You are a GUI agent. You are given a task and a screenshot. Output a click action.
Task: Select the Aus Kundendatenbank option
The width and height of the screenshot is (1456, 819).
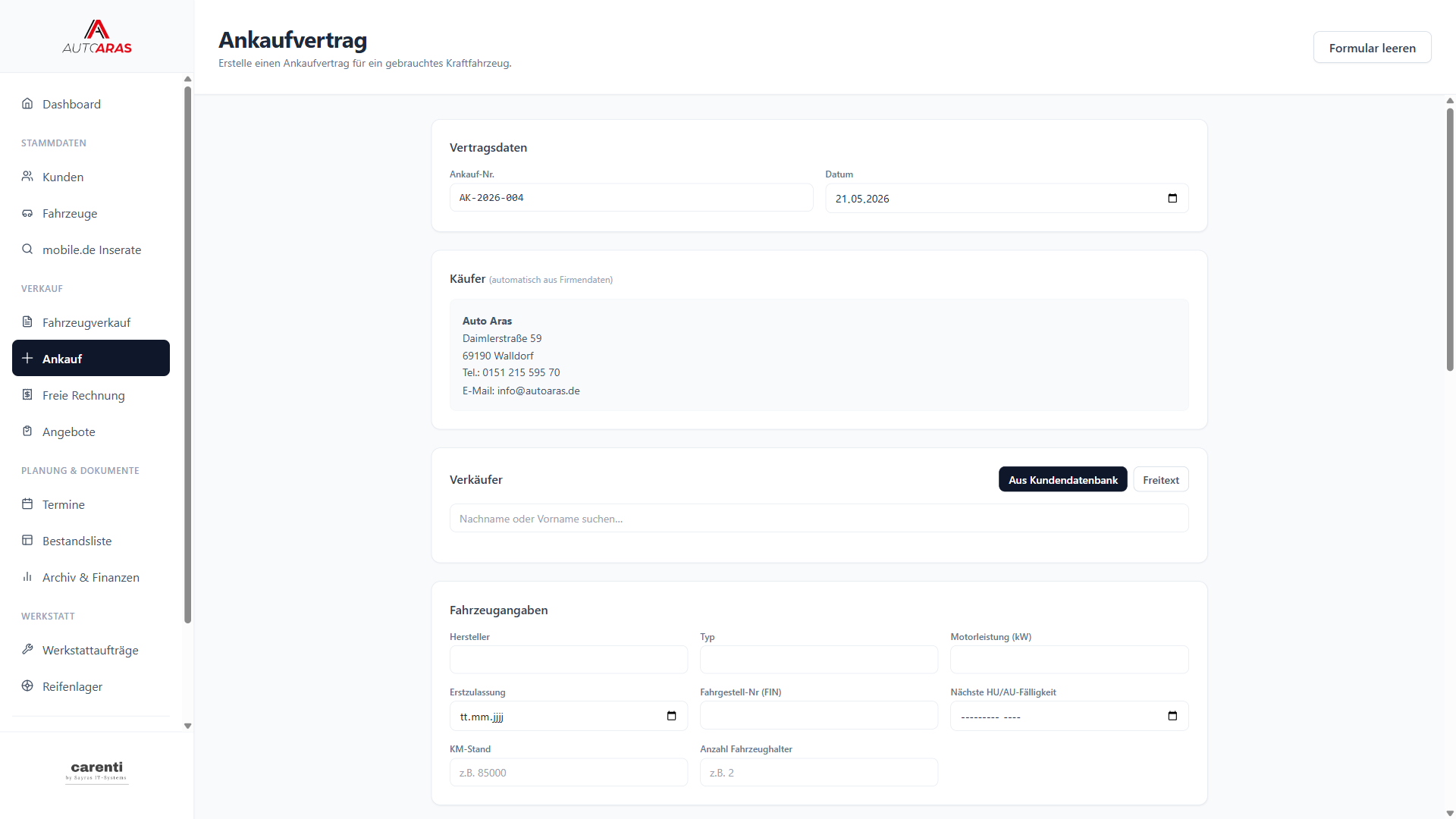pyautogui.click(x=1062, y=479)
